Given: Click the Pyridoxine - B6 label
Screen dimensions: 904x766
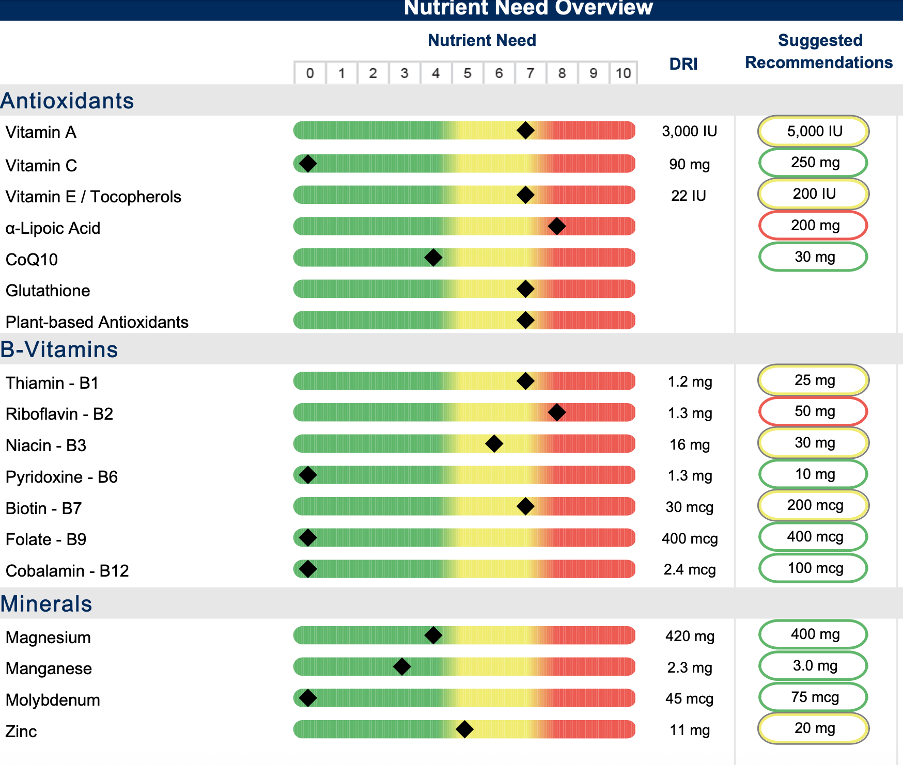Looking at the screenshot, I should (x=62, y=477).
